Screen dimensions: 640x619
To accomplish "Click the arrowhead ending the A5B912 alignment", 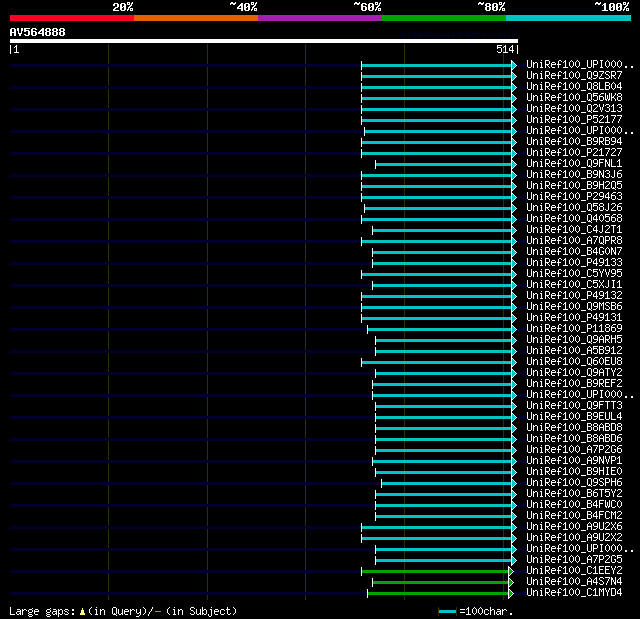I will click(x=514, y=351).
